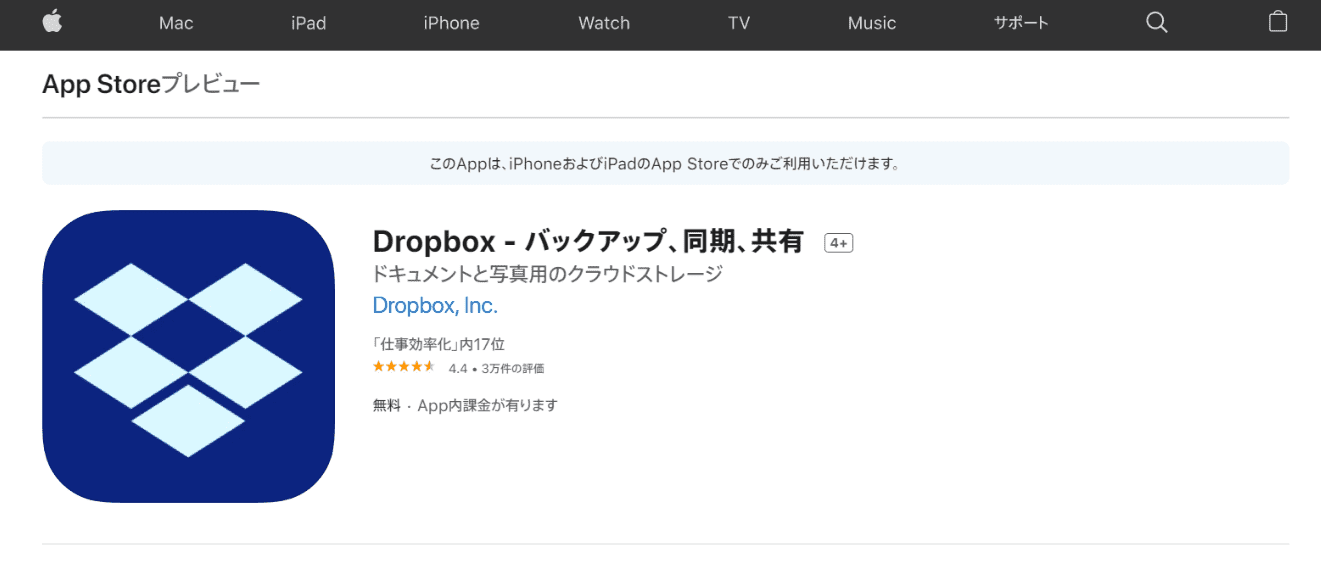Click the ドキュメントと写真用のクラウドストレージ subtitle
The image size is (1321, 571).
tap(547, 274)
